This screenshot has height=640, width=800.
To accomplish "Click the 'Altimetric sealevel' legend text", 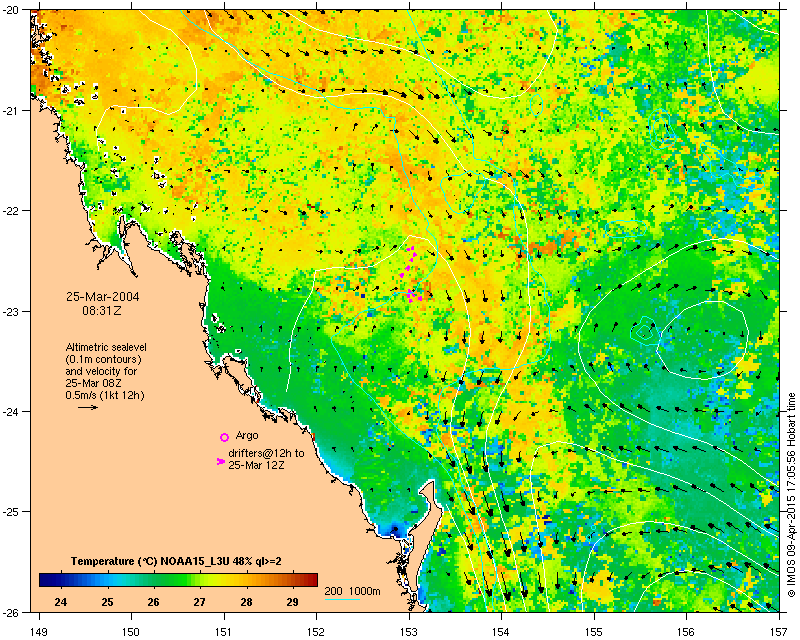I will (x=106, y=347).
